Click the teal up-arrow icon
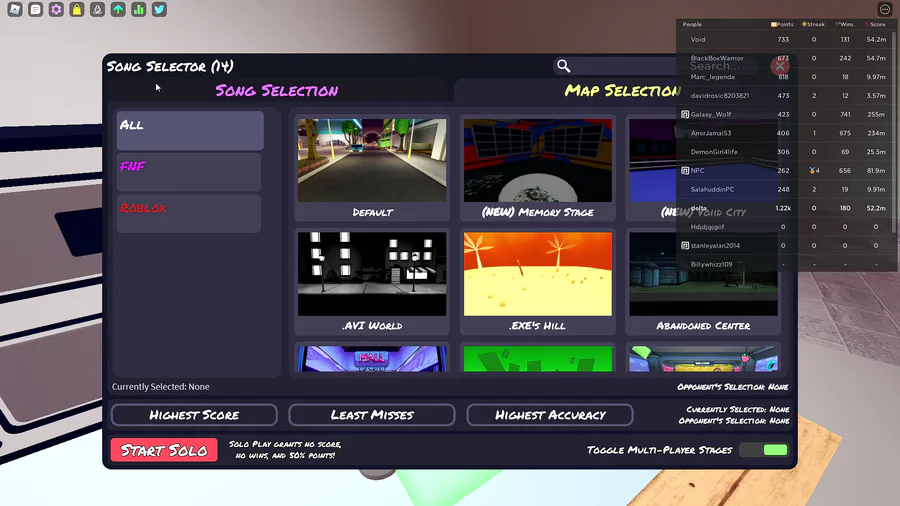Image resolution: width=900 pixels, height=506 pixels. 118,9
